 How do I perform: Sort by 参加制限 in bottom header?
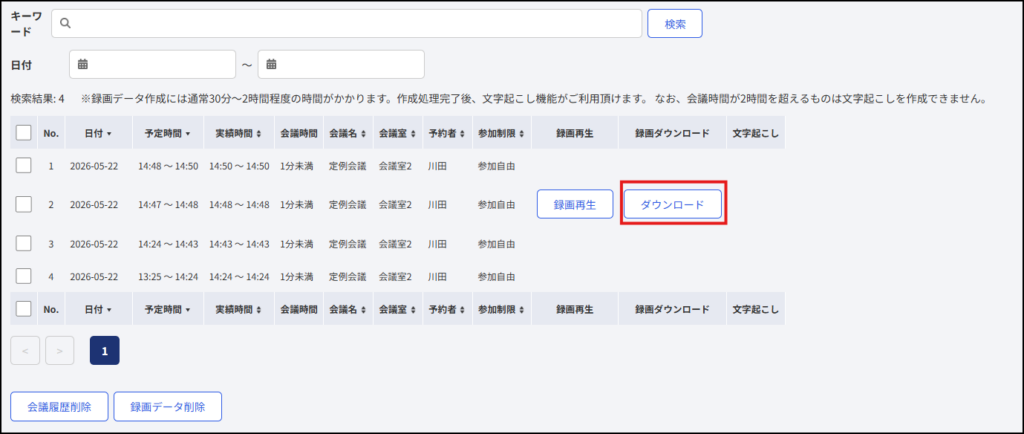pos(502,309)
